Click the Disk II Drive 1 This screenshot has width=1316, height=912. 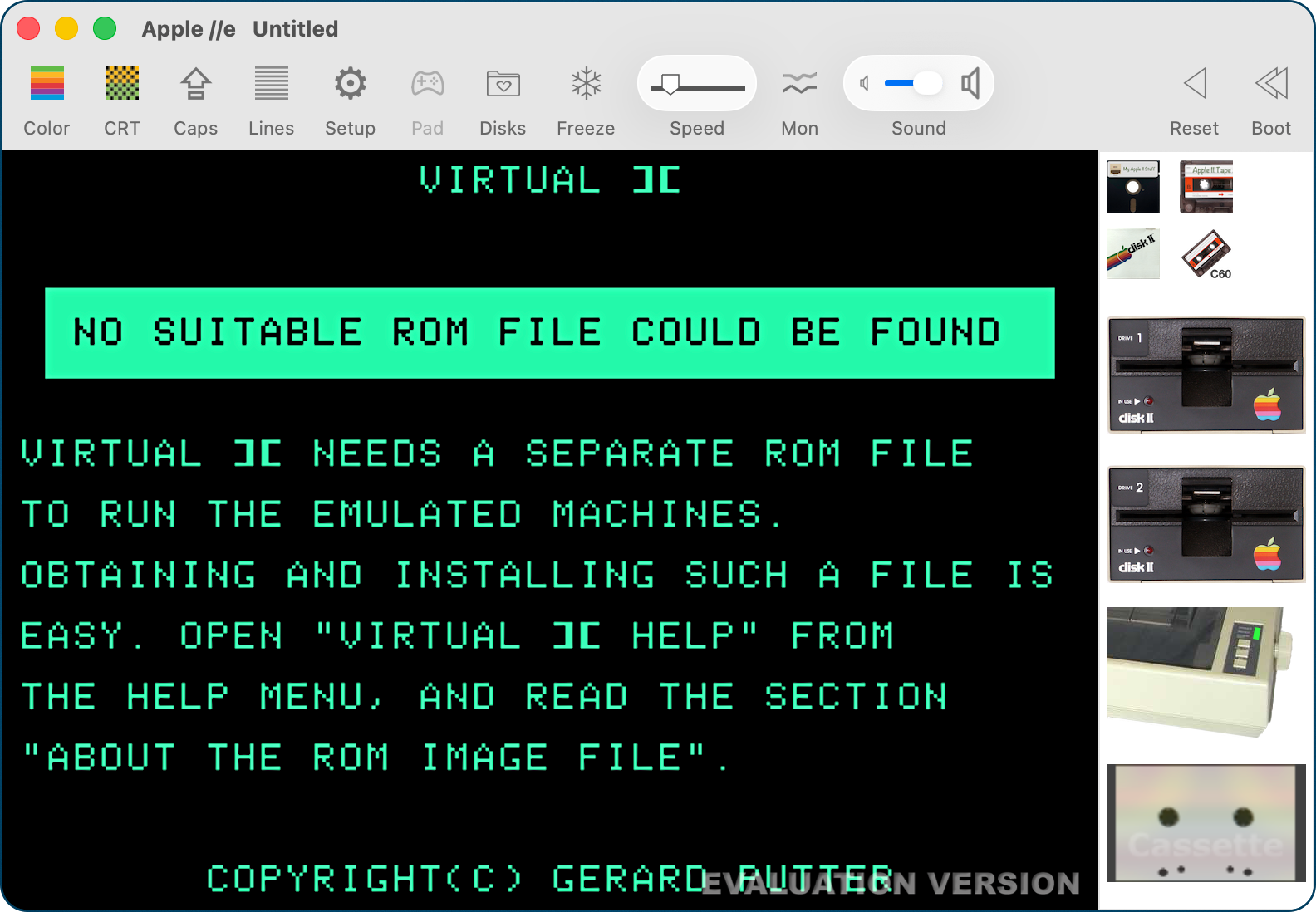click(x=1206, y=375)
